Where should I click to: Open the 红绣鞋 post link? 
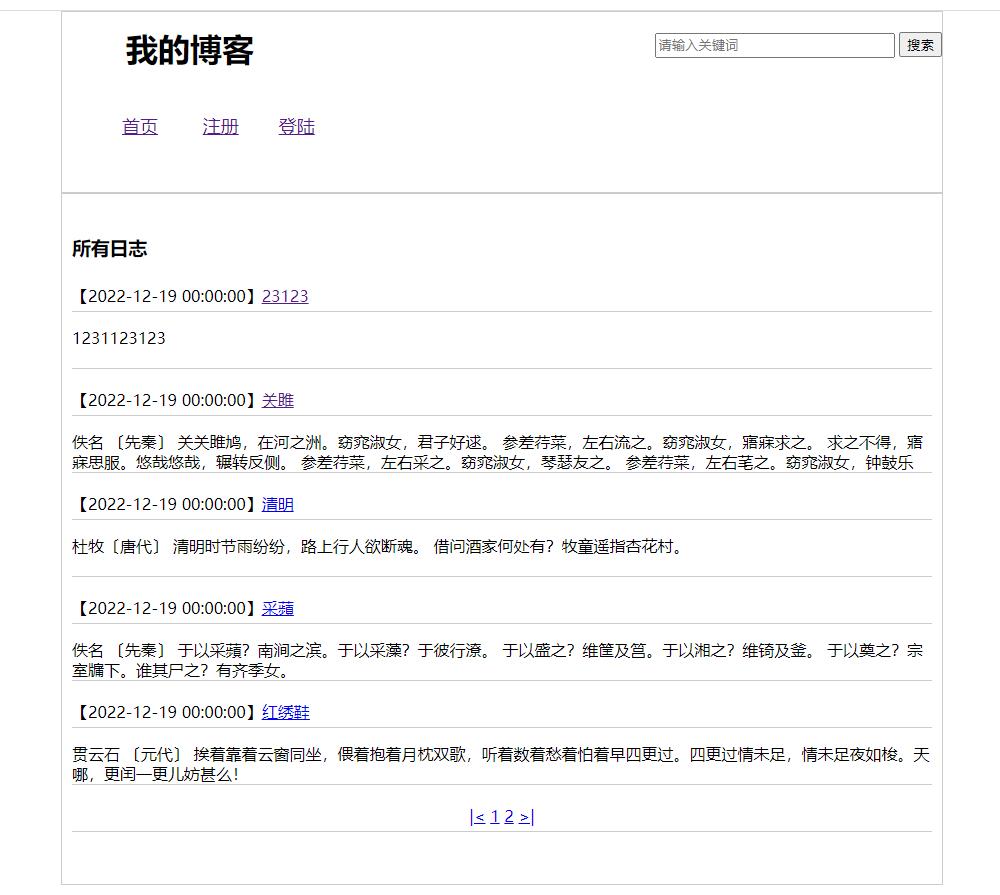point(286,712)
